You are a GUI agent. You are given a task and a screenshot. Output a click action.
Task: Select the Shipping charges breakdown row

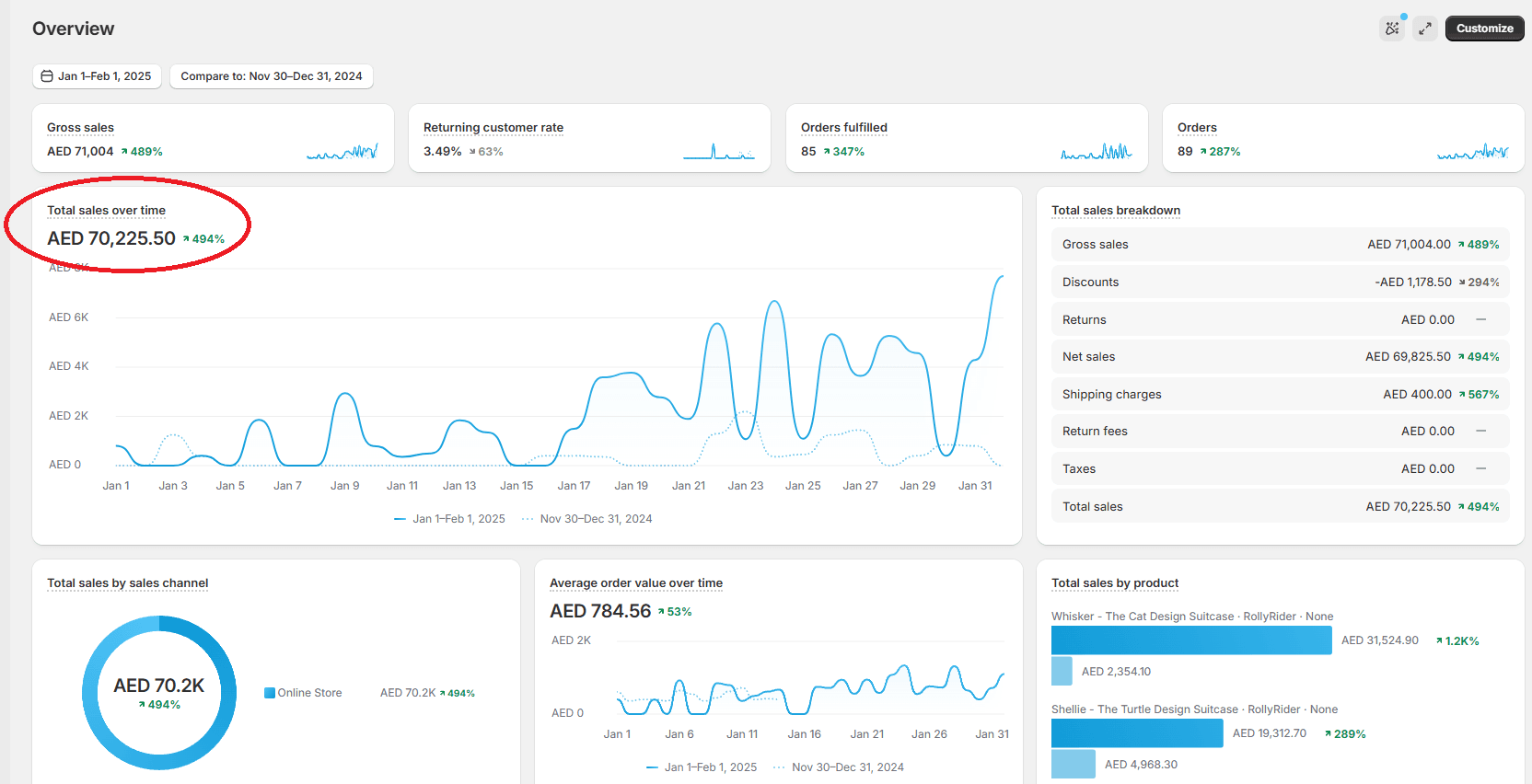(1281, 394)
